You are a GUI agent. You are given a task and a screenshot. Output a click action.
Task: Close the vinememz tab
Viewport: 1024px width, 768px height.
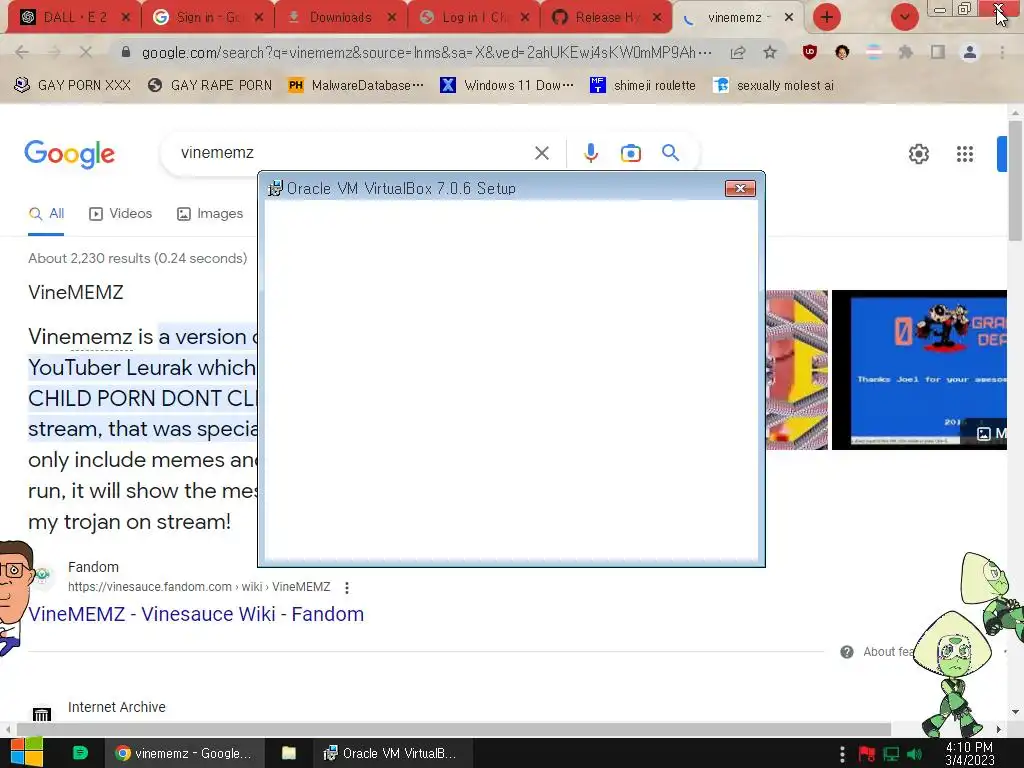point(789,17)
